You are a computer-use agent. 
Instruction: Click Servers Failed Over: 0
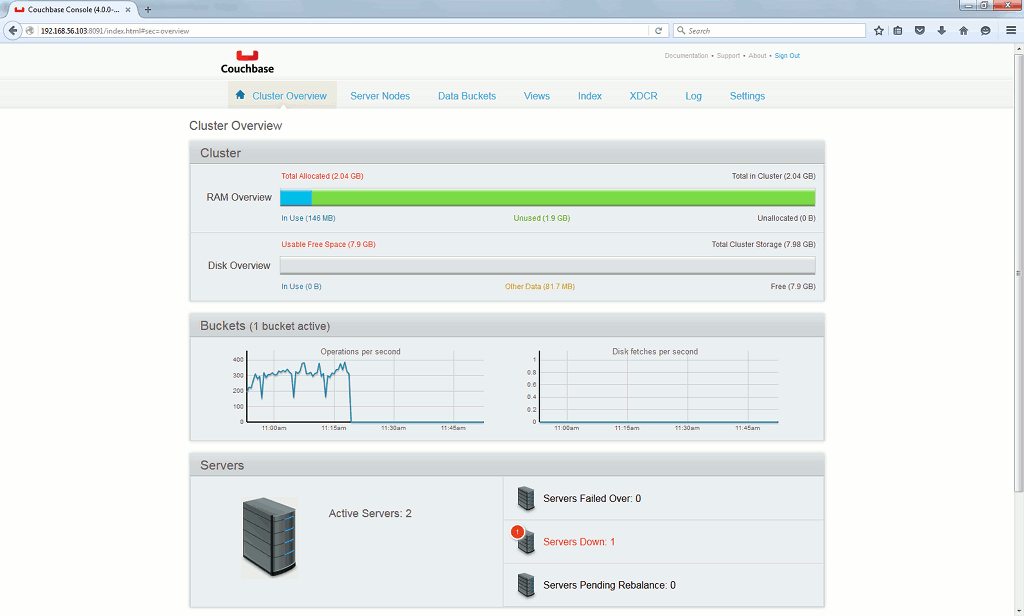tap(592, 498)
